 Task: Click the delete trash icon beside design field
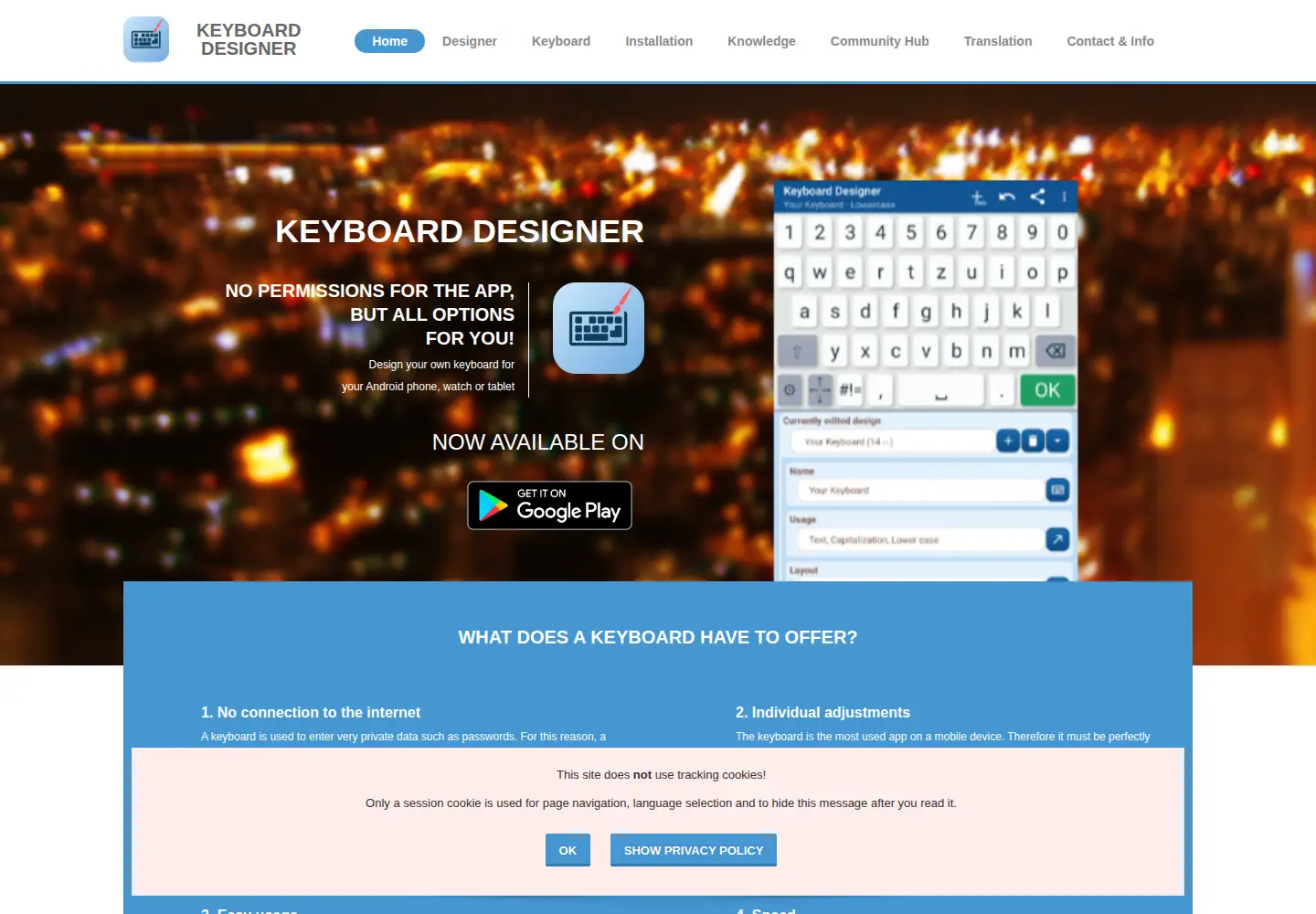click(x=1032, y=441)
